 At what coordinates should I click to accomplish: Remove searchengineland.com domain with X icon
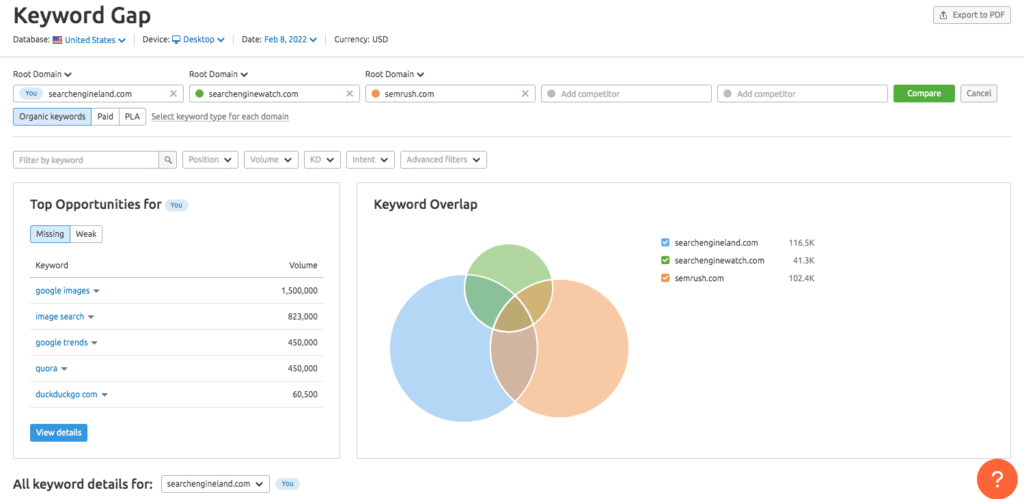pos(173,94)
